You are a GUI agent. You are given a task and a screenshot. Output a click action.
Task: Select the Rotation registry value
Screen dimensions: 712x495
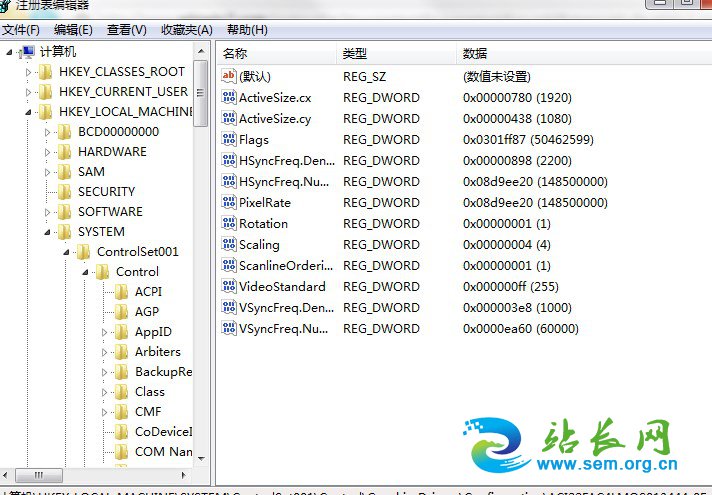point(263,224)
